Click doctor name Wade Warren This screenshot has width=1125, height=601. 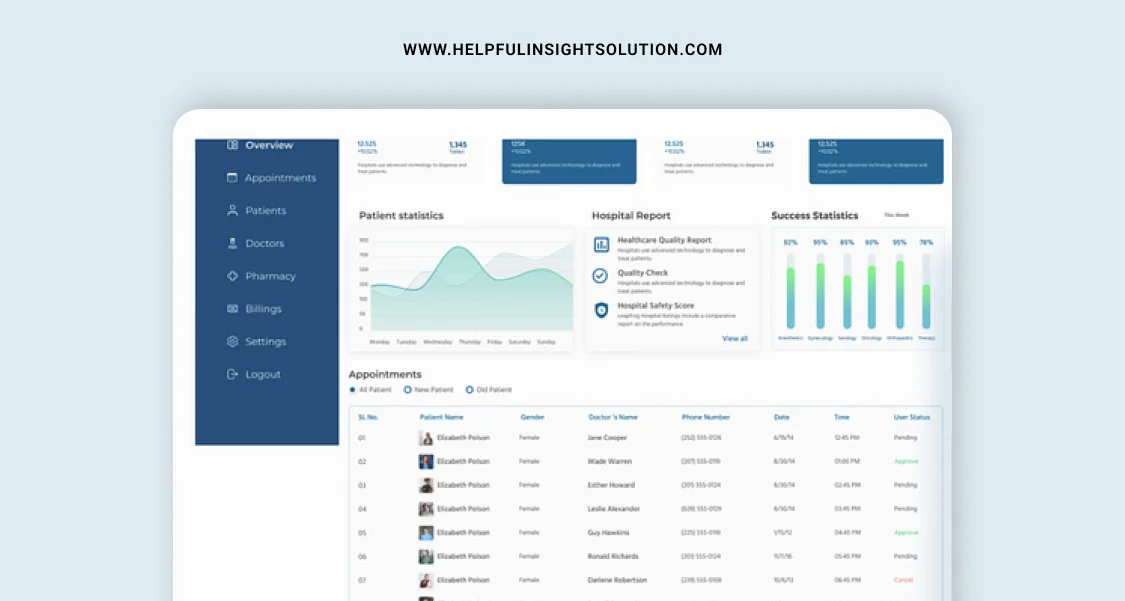click(610, 461)
